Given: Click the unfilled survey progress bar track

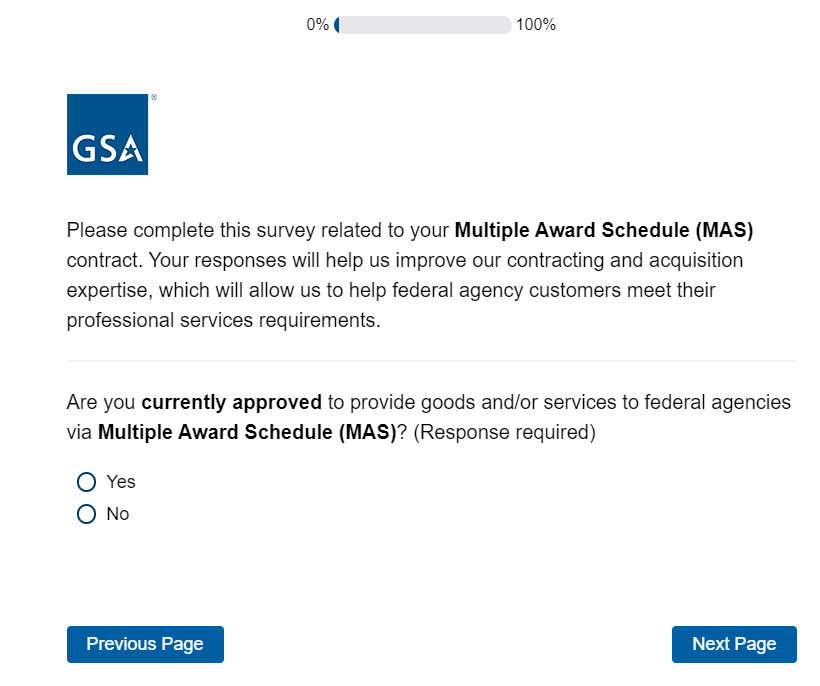Looking at the screenshot, I should [x=425, y=25].
